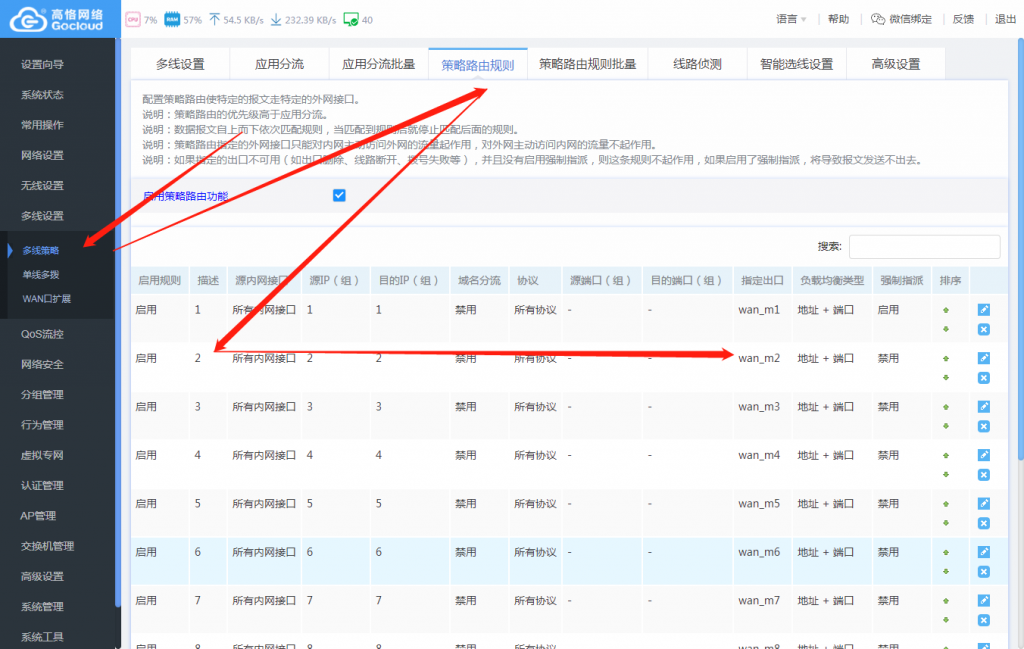Image resolution: width=1024 pixels, height=649 pixels.
Task: Click the delete icon for rule 6
Action: click(983, 572)
